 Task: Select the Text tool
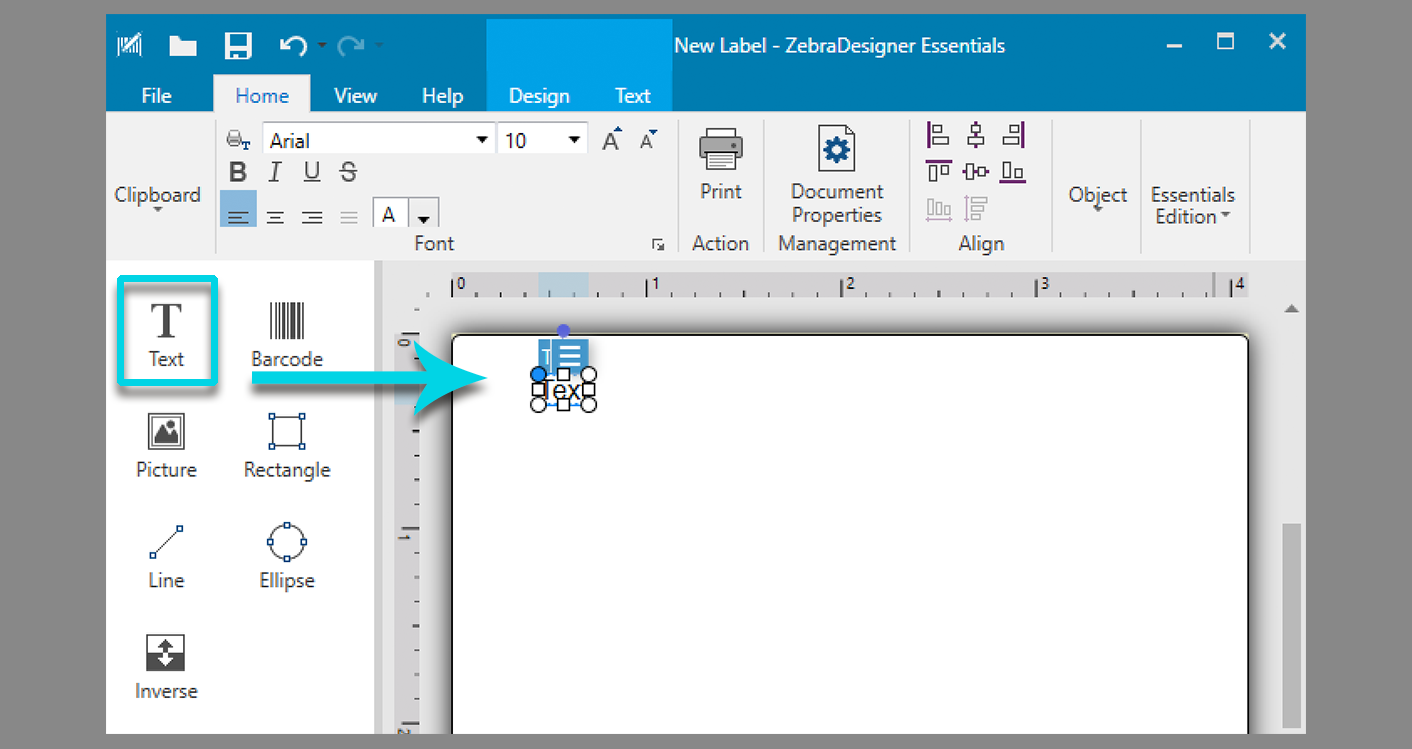(166, 333)
